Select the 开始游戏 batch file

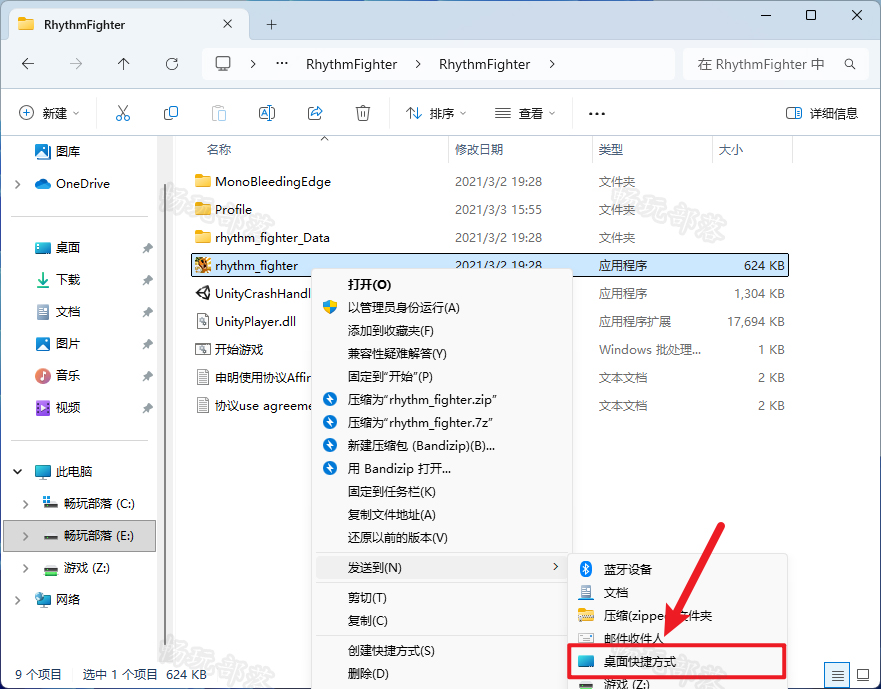[229, 350]
